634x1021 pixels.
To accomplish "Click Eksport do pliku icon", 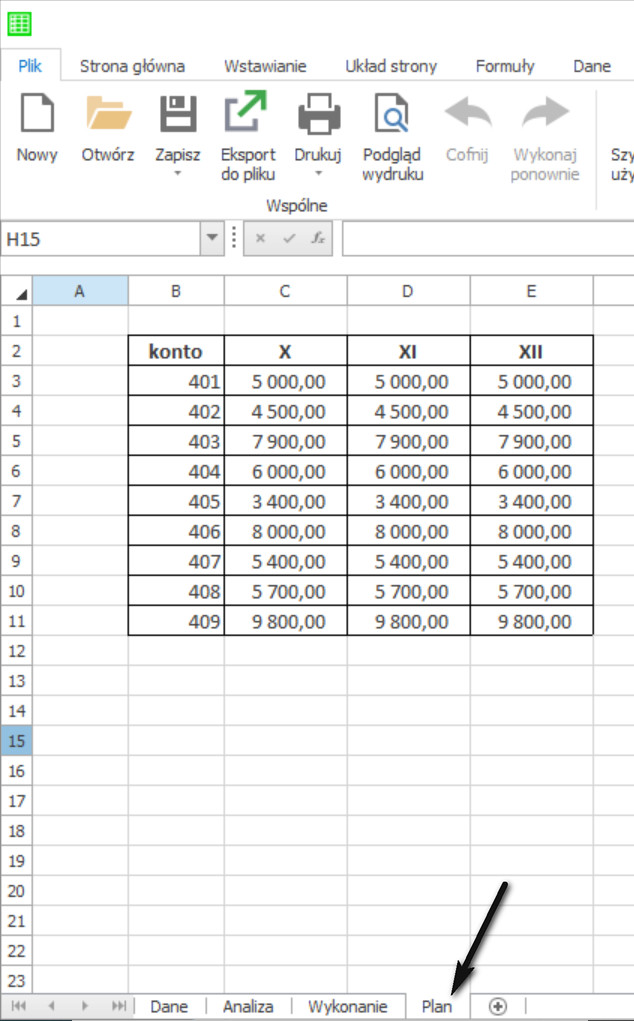I will (247, 114).
